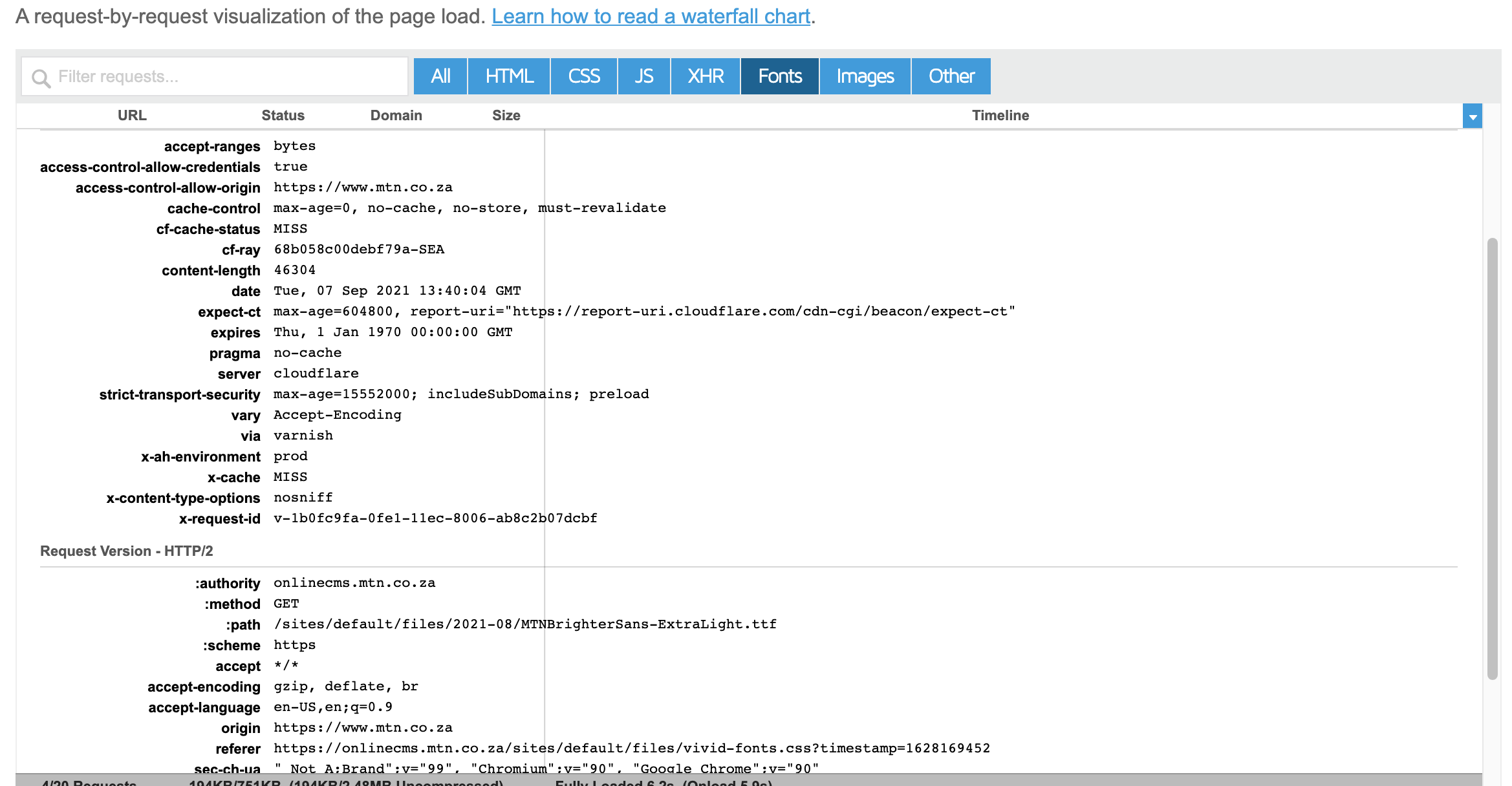
Task: Open the timeline column dropdown arrow
Action: [x=1472, y=116]
